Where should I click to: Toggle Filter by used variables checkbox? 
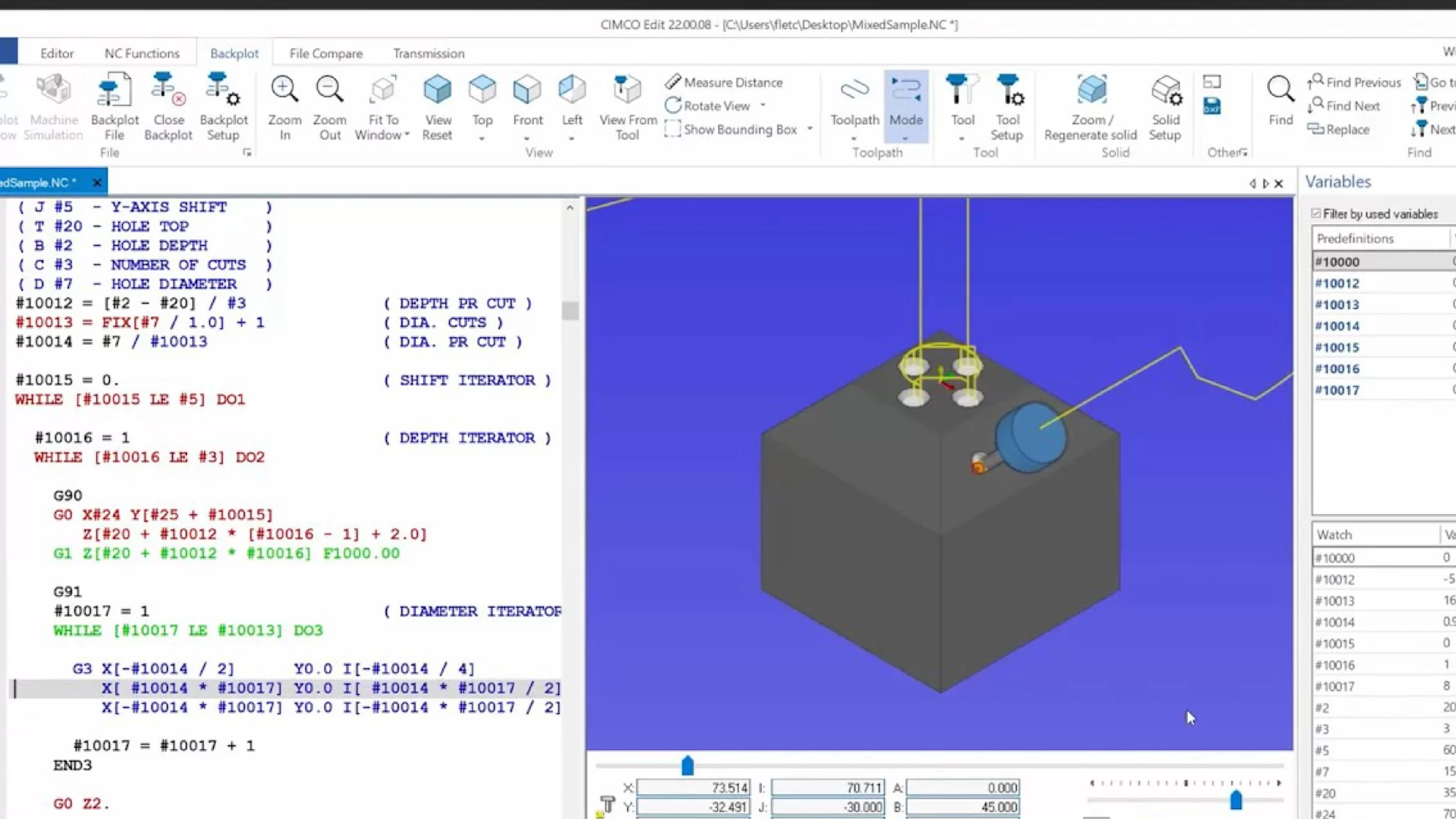pyautogui.click(x=1316, y=214)
